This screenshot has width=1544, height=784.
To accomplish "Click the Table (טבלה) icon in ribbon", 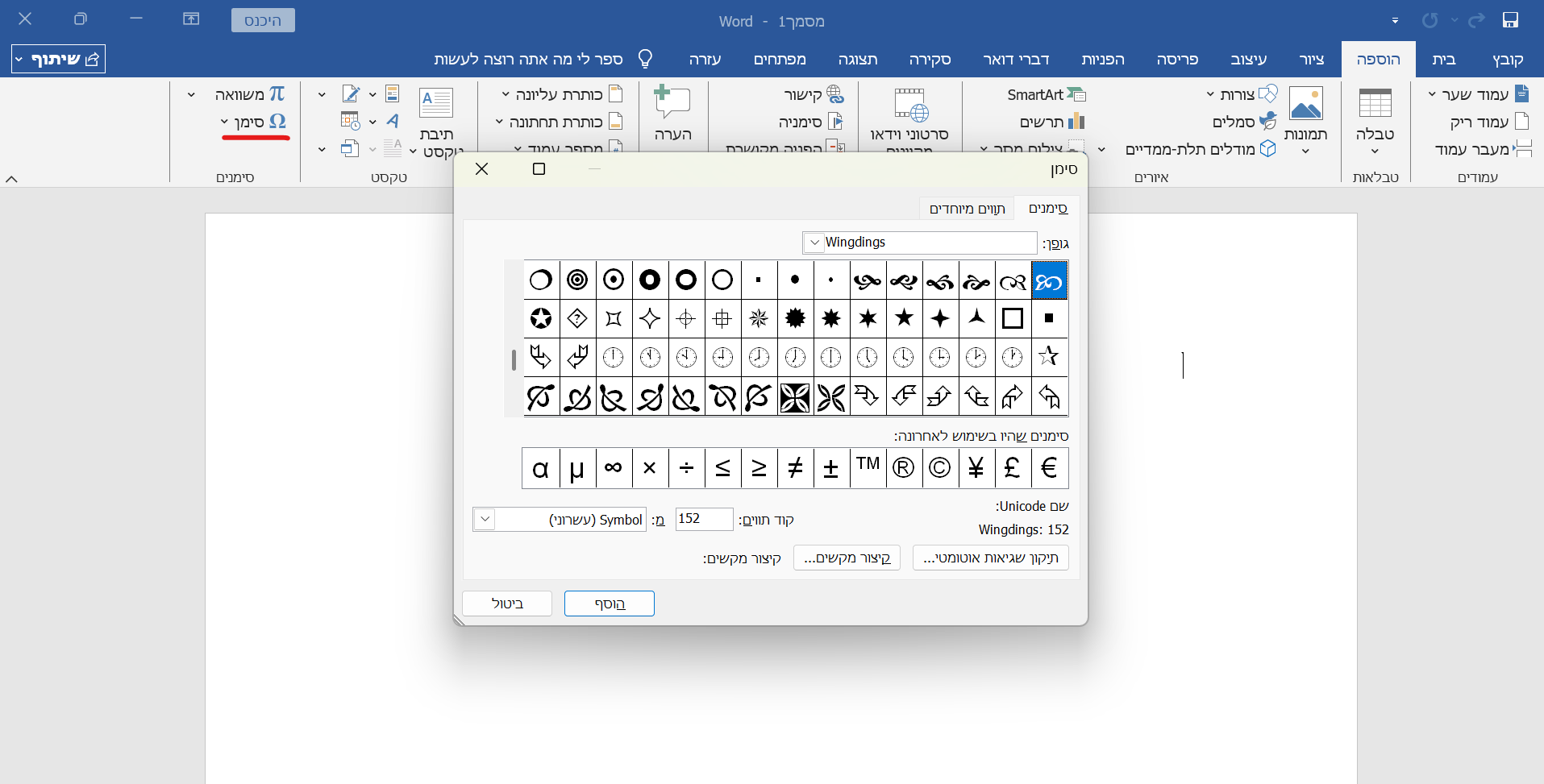I will pos(1375,105).
